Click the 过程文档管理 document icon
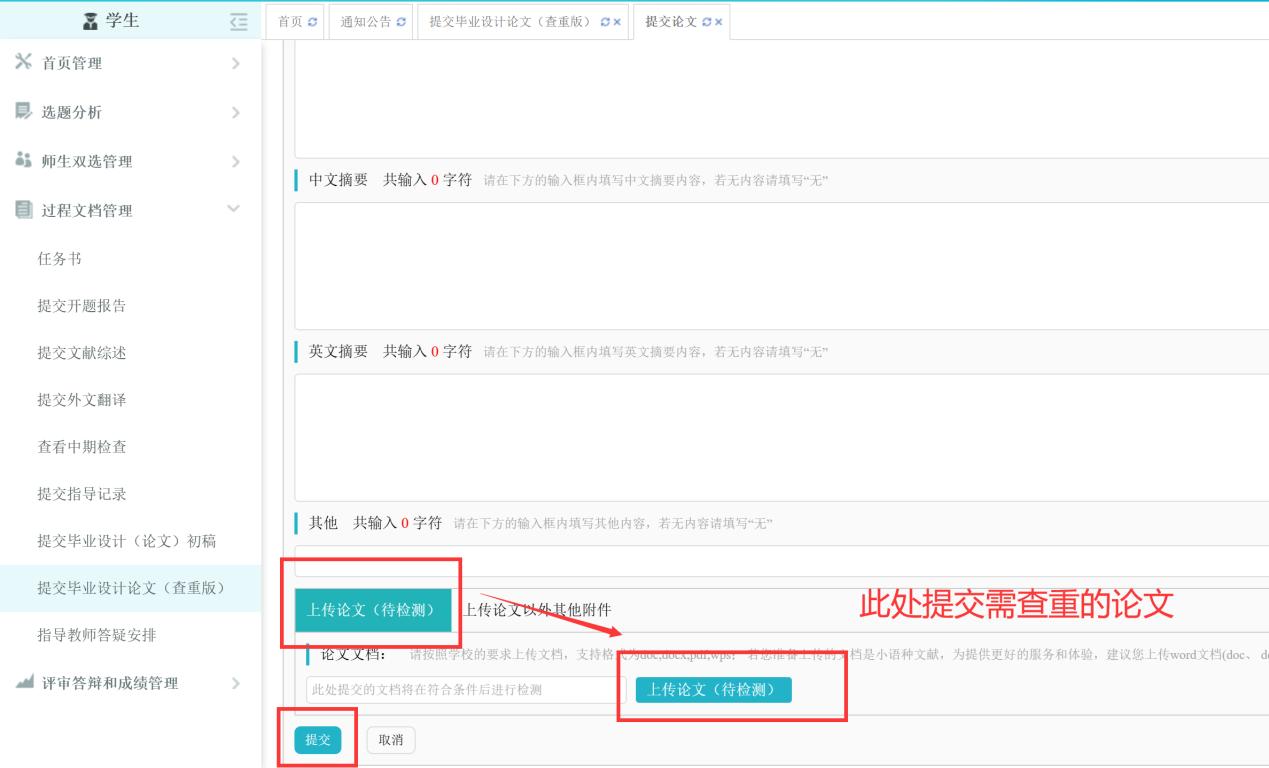Viewport: 1269px width, 768px height. (x=24, y=210)
